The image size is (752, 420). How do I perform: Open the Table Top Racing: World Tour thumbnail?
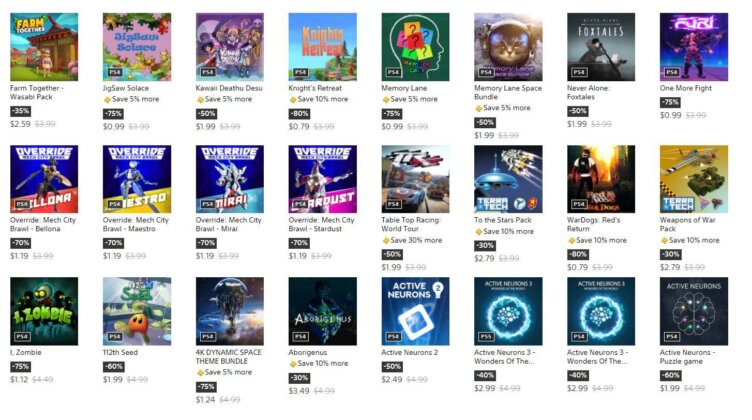coord(415,179)
